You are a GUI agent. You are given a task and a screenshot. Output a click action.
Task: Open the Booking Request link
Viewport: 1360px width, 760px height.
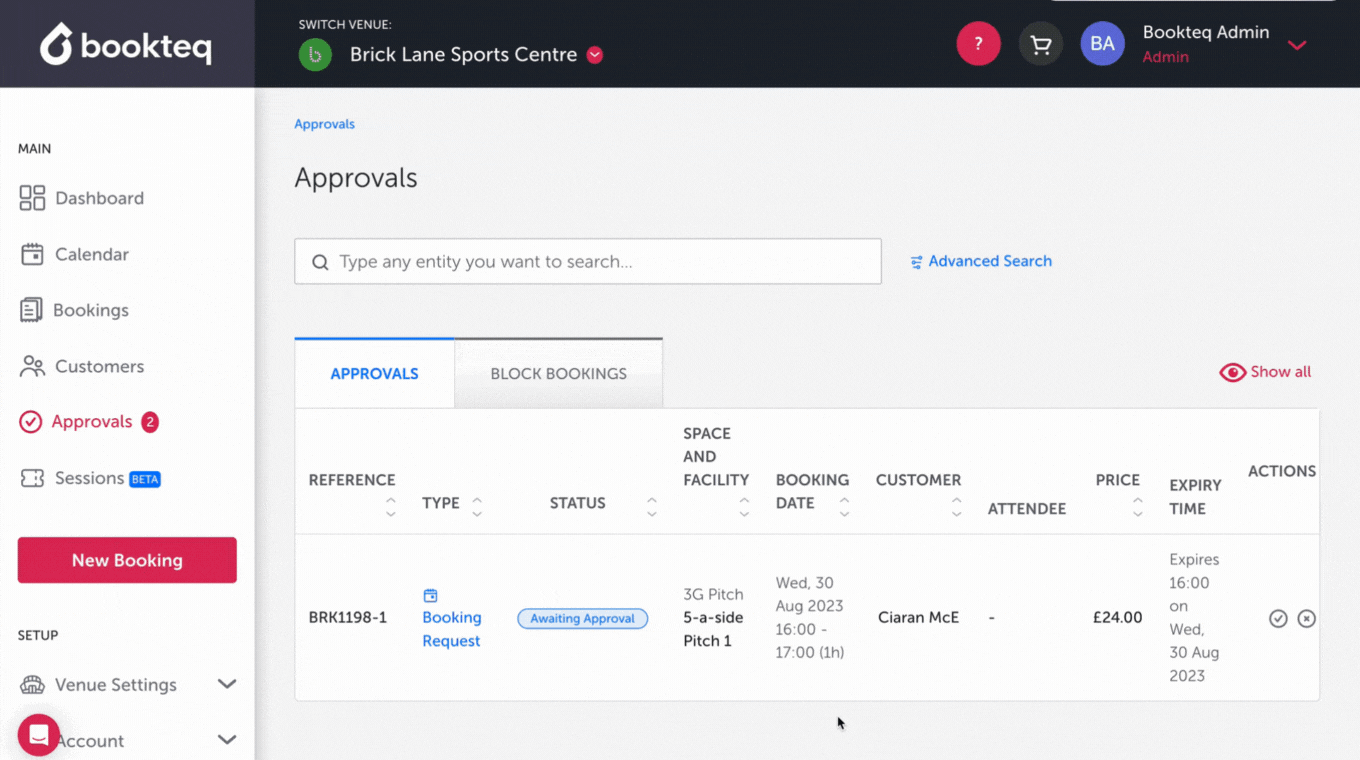click(x=451, y=629)
